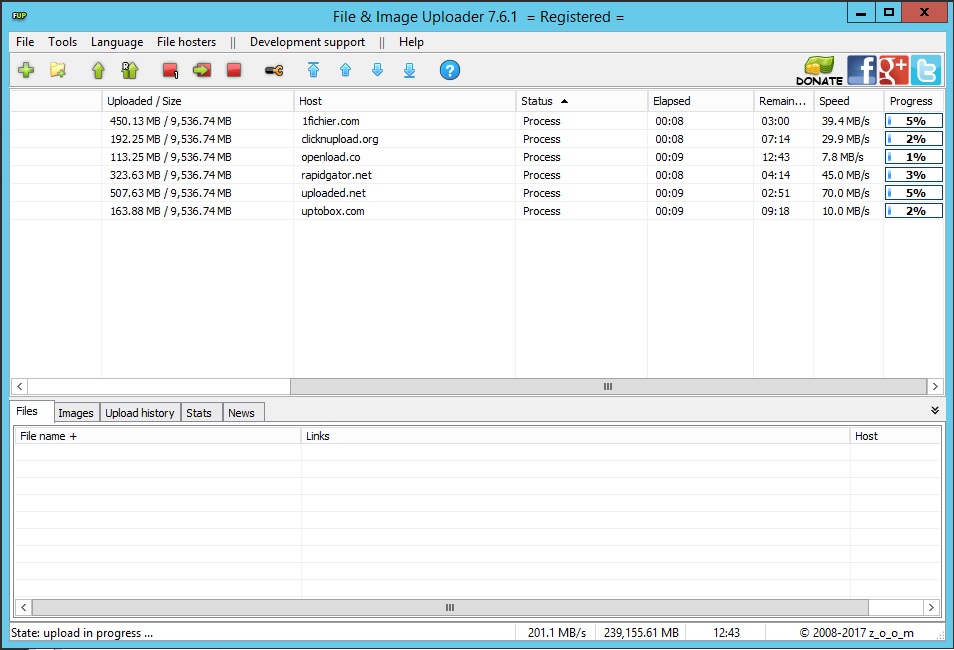Click the upload list scroll right arrow
The height and width of the screenshot is (650, 954).
(935, 386)
